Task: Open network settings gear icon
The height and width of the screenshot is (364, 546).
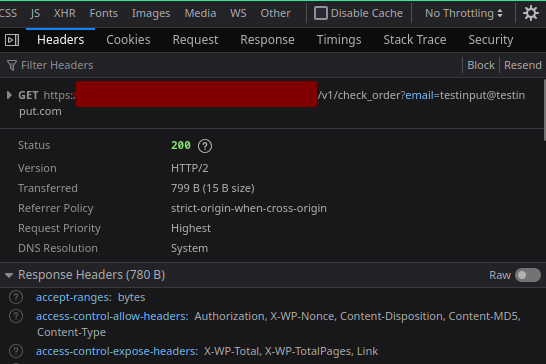Action: [531, 14]
